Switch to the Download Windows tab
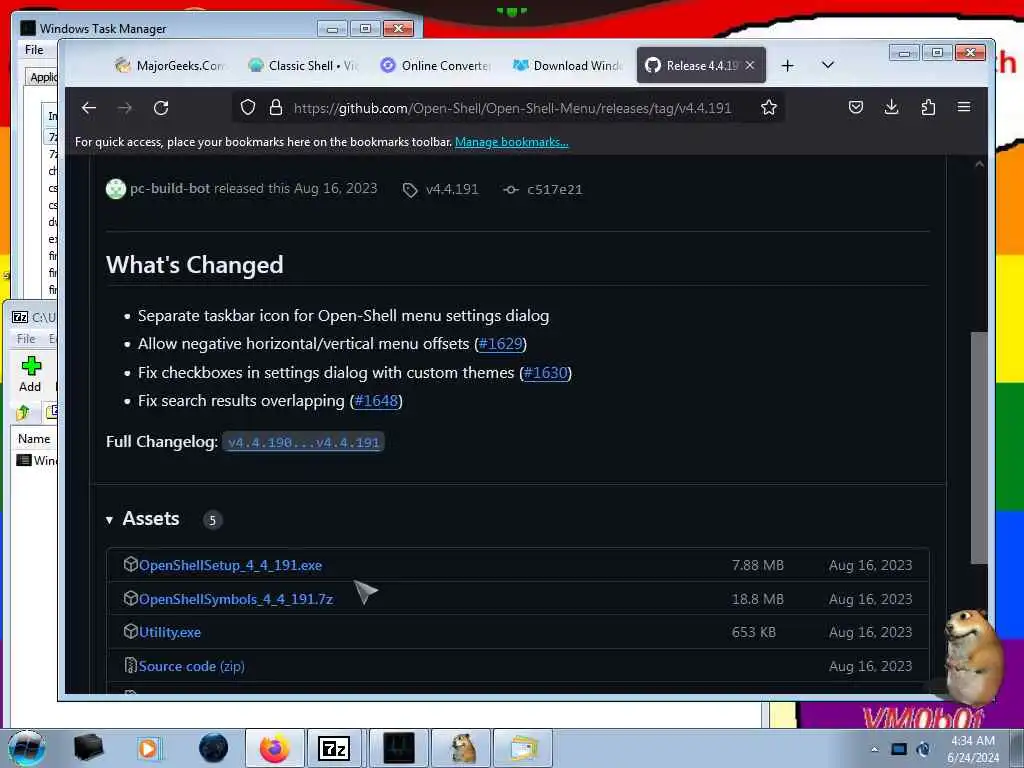The width and height of the screenshot is (1024, 768). point(568,65)
